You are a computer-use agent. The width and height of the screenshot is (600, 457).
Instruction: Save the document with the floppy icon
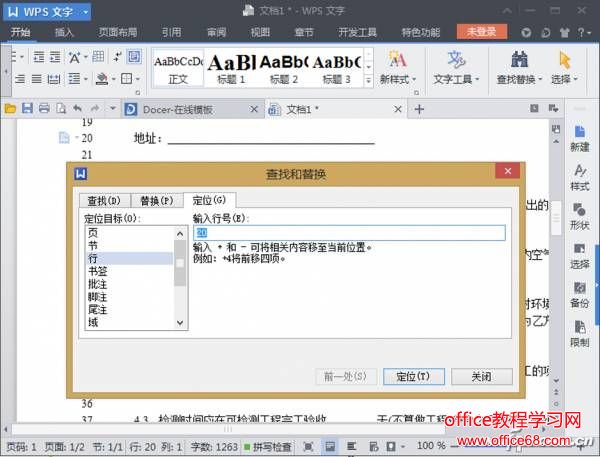[x=27, y=109]
